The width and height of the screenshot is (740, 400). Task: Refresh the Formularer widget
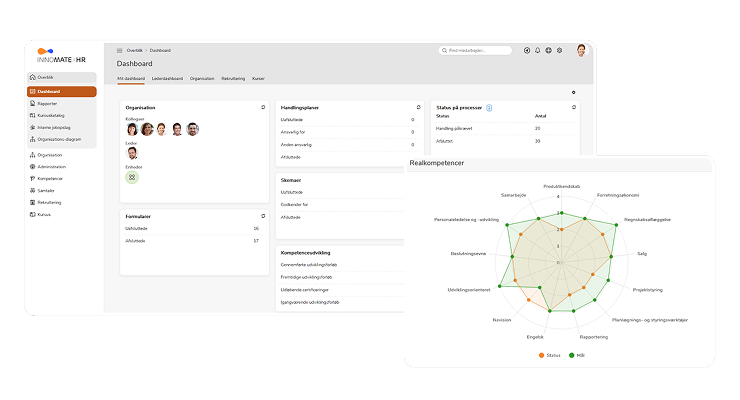[263, 215]
